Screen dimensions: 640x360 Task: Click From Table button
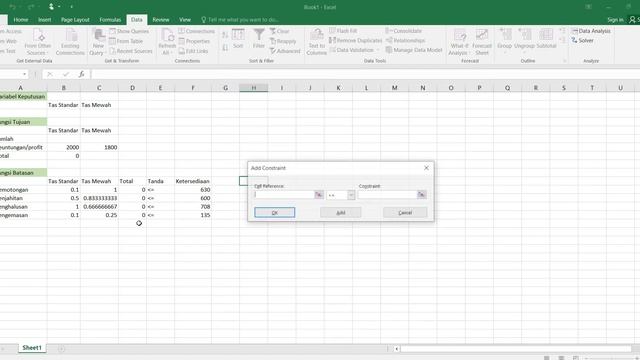click(x=126, y=41)
